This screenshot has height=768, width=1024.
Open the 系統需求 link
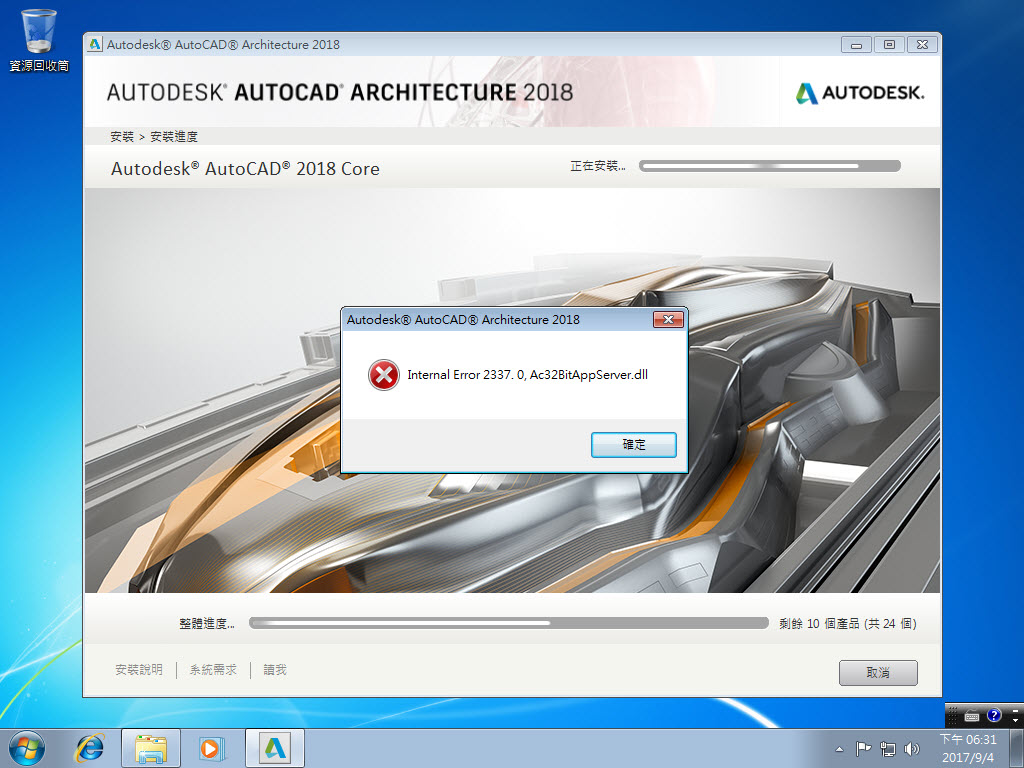pos(213,670)
